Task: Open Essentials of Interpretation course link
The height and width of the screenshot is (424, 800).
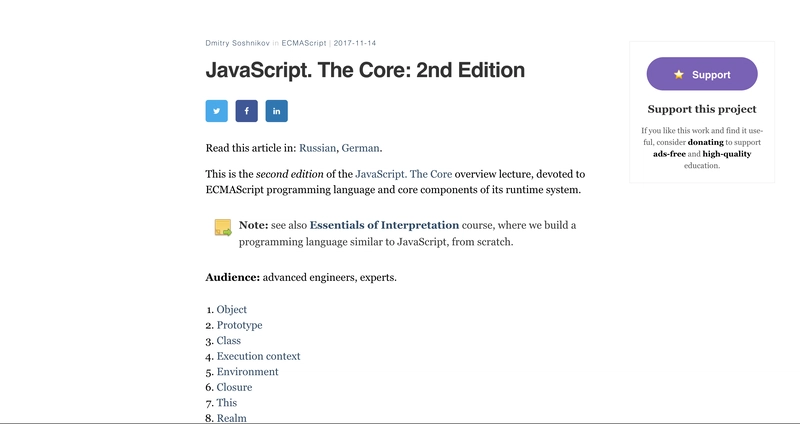Action: (384, 225)
